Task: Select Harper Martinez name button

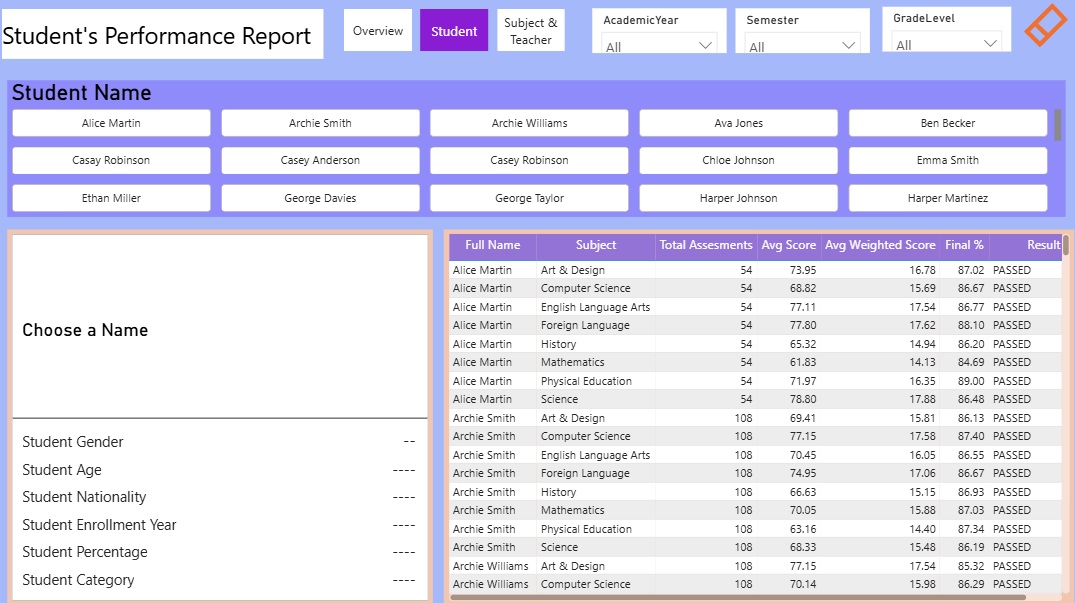Action: tap(948, 198)
